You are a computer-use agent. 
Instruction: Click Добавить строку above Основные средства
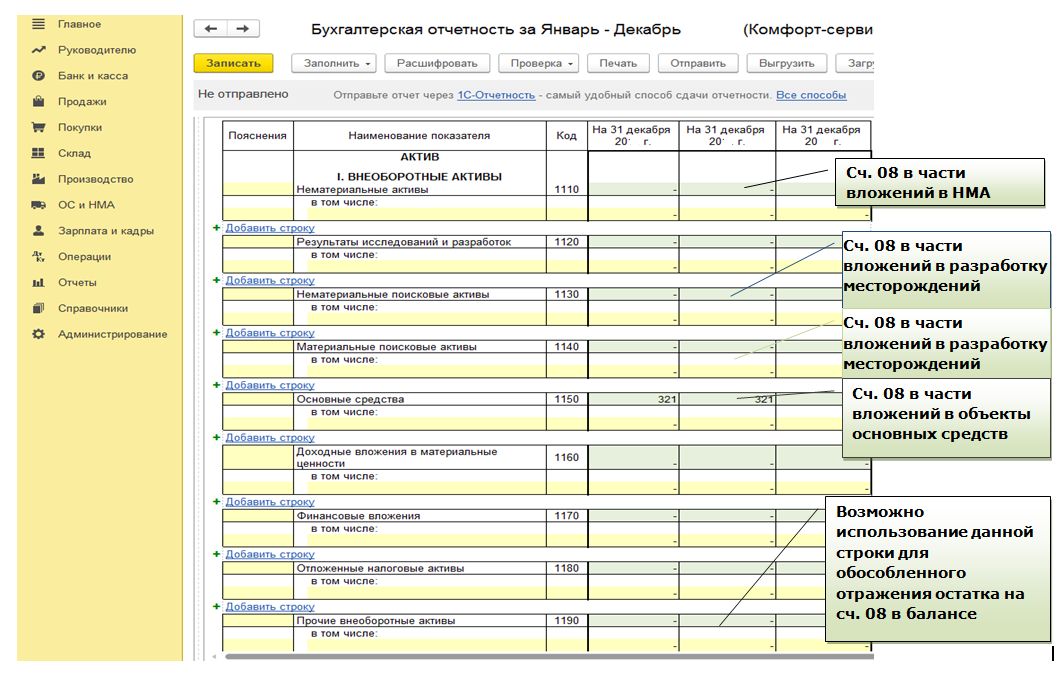(270, 385)
